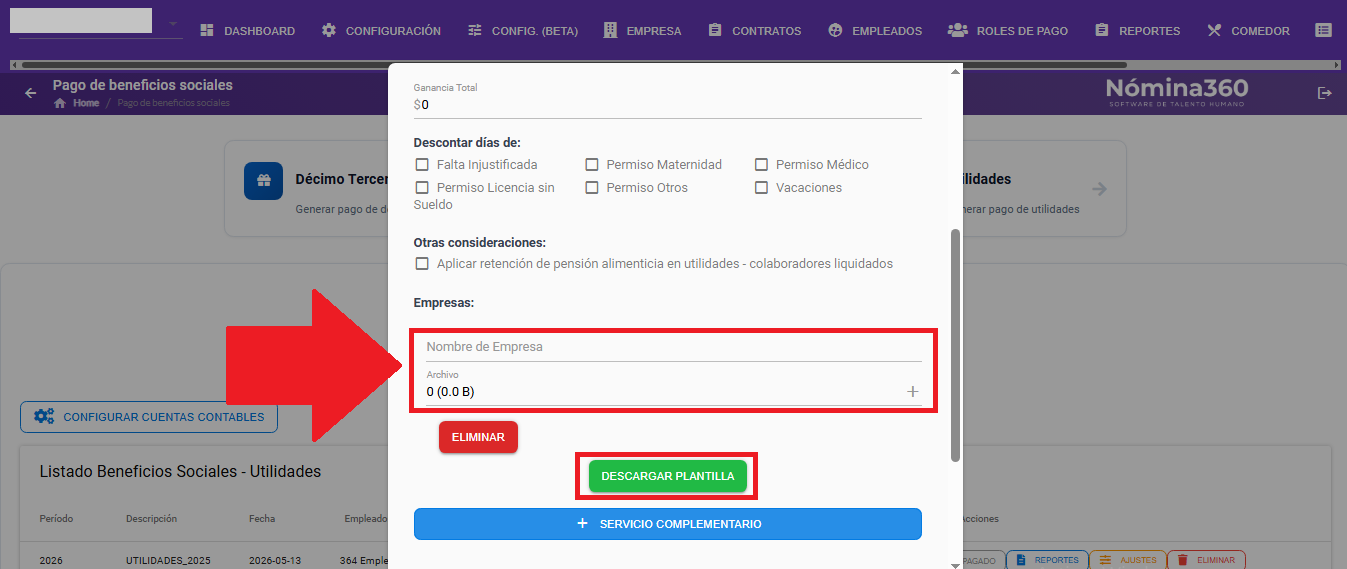Toggle Aplicar retención de pensión alimenticia checkbox
1347x569 pixels.
coord(422,264)
